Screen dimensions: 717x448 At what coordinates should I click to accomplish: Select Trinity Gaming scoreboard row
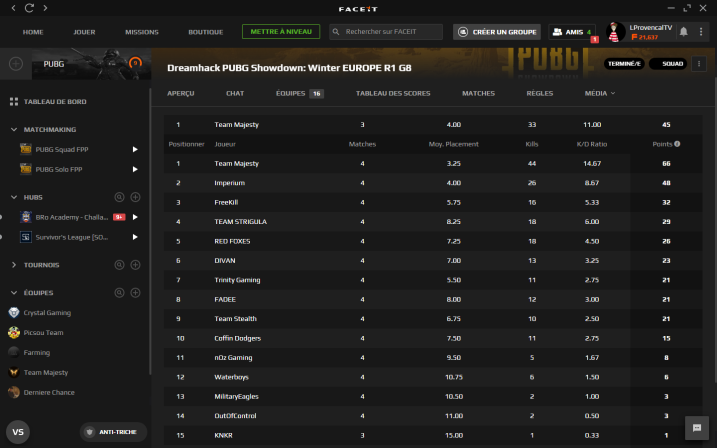(433, 280)
